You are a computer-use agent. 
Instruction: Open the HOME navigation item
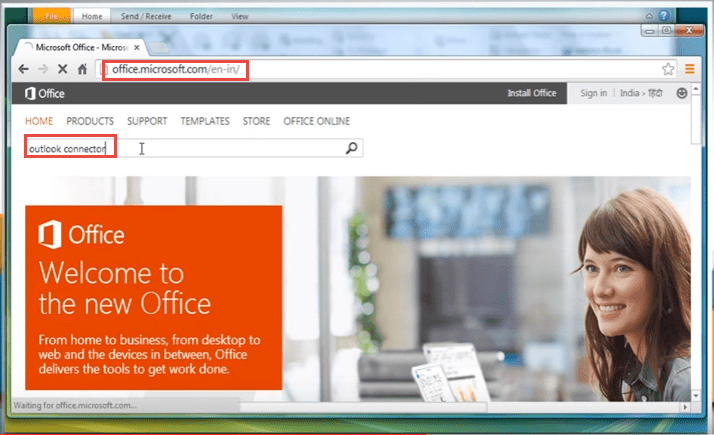[39, 121]
